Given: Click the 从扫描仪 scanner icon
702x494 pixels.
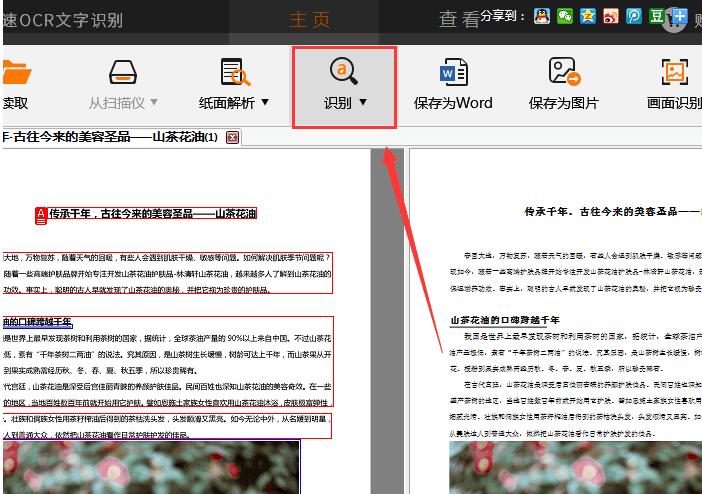Looking at the screenshot, I should 125,72.
